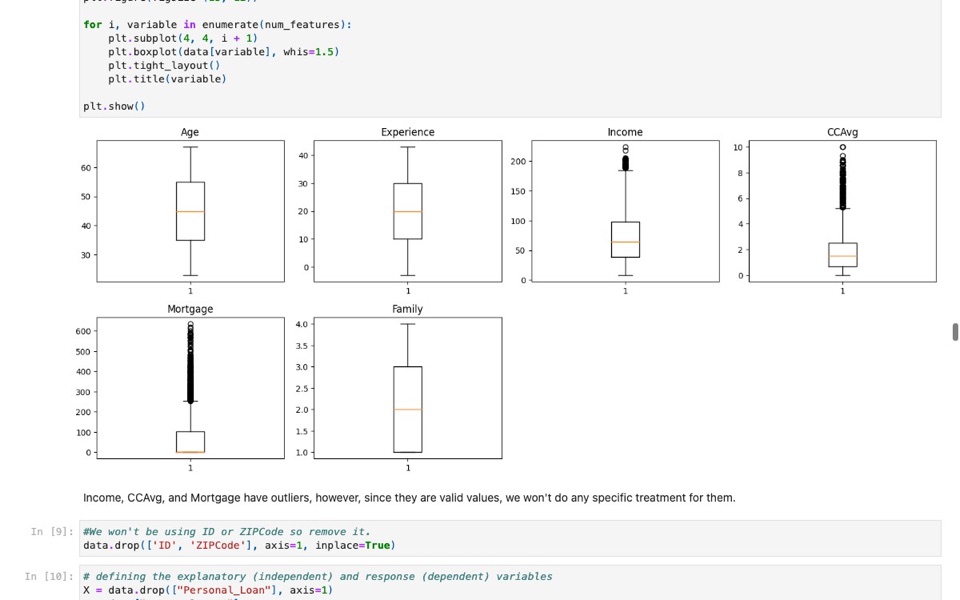Click the '#We won't be using ID' comment
The width and height of the screenshot is (960, 600).
pyautogui.click(x=227, y=531)
